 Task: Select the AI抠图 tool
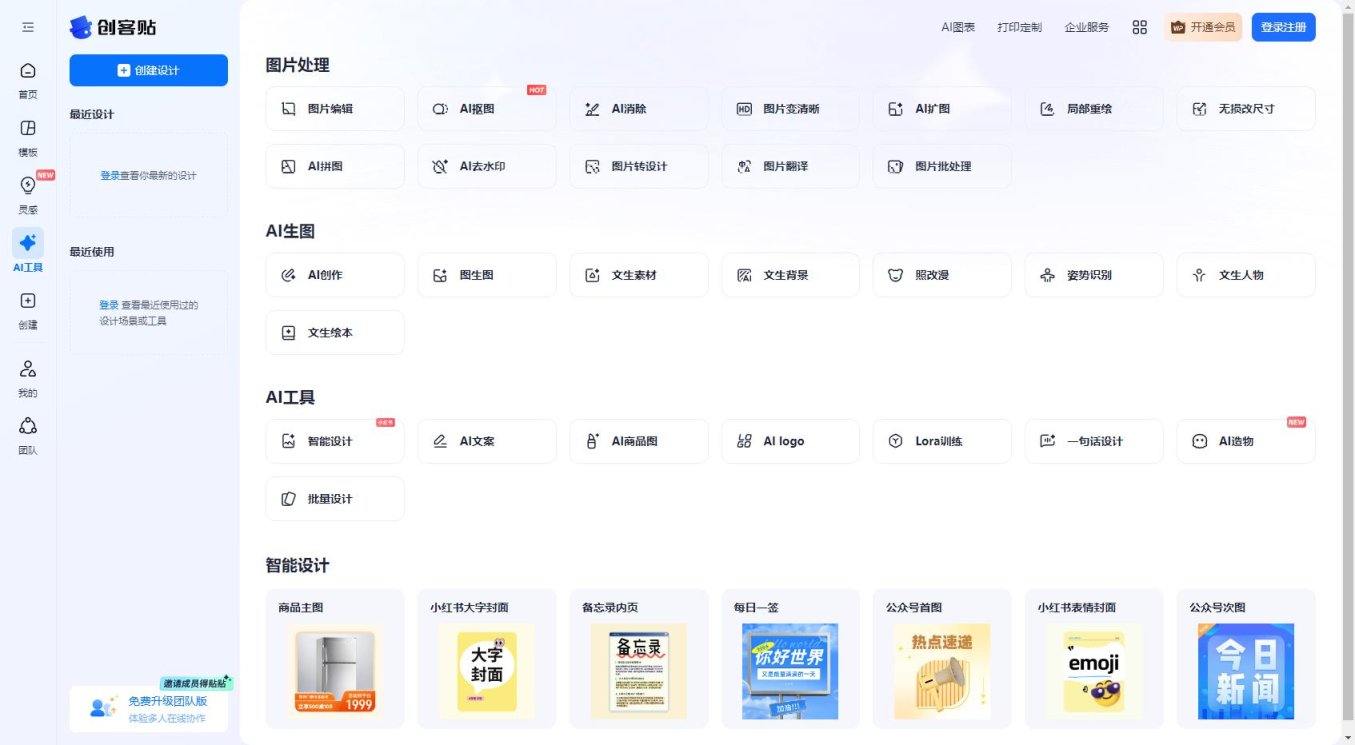(487, 108)
